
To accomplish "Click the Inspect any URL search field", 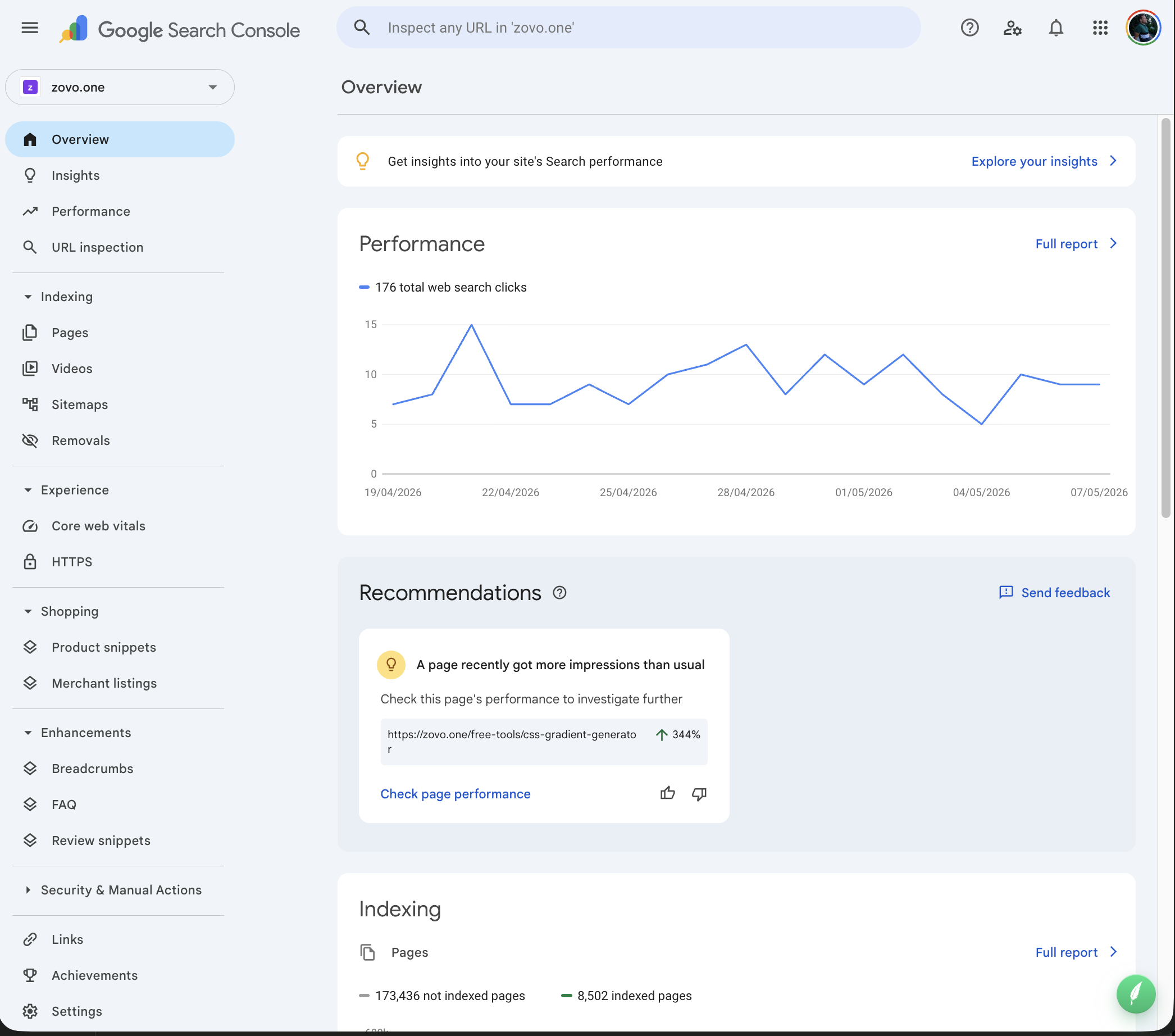I will (x=629, y=28).
